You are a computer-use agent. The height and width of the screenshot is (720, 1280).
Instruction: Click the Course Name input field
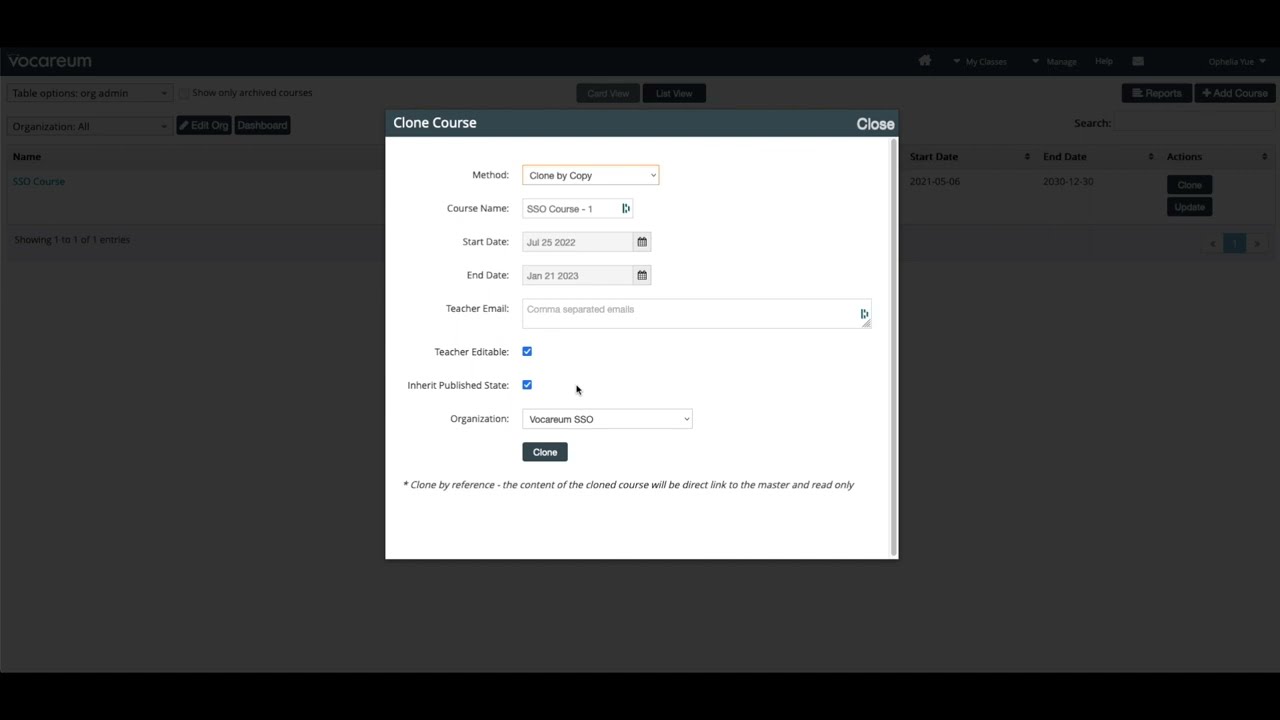click(577, 208)
